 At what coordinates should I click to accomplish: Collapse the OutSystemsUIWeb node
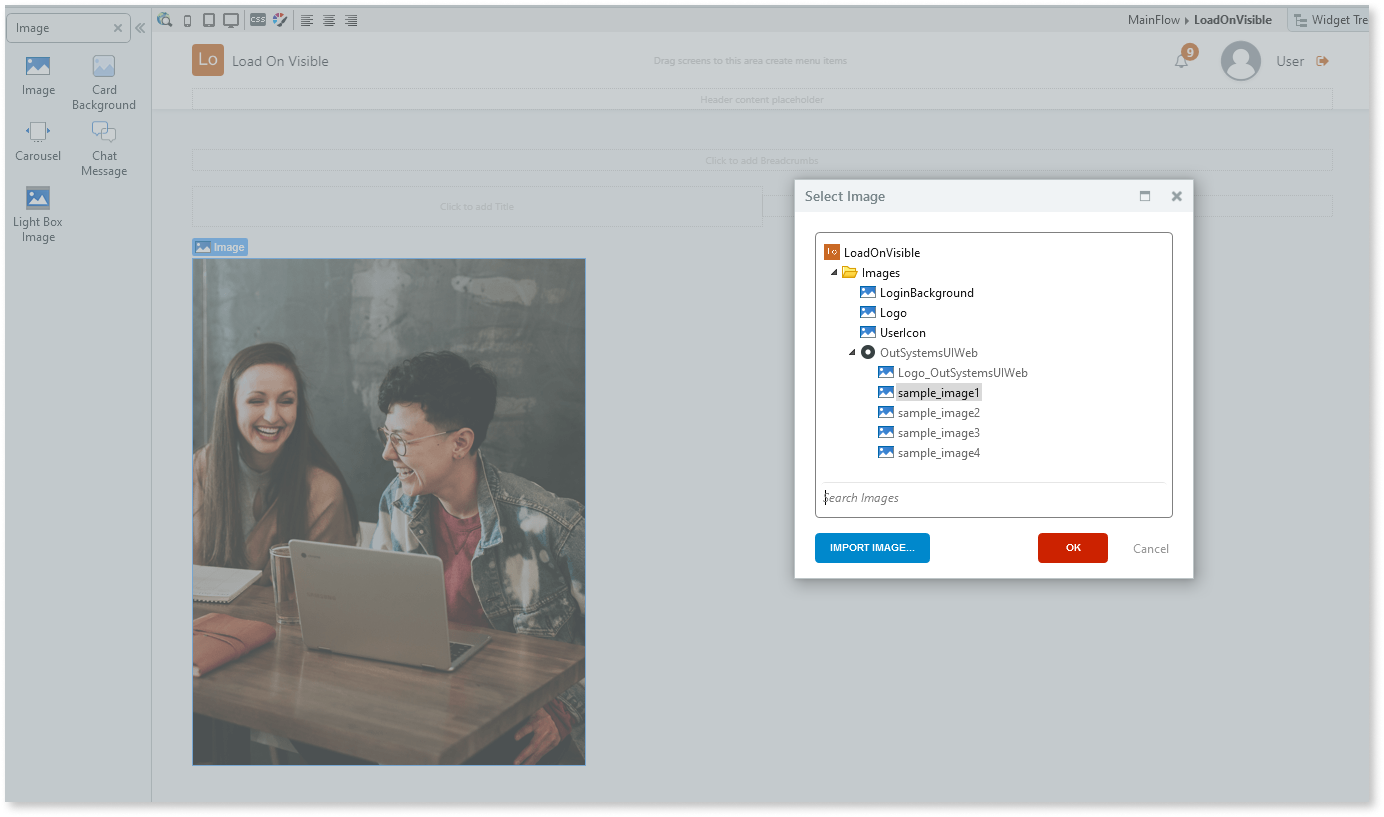[x=852, y=352]
